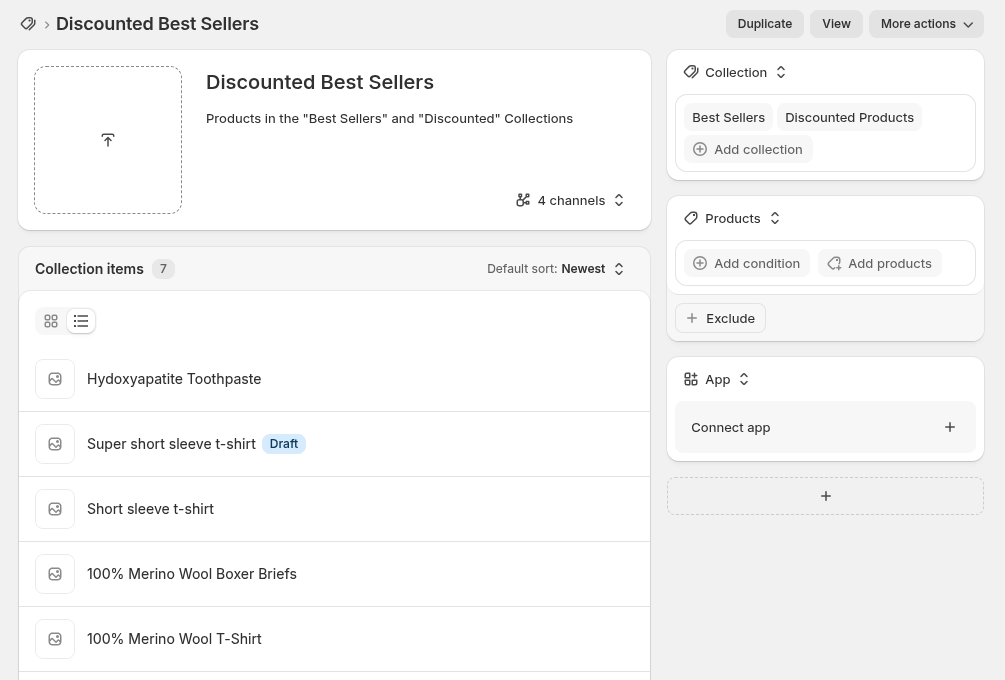Open Super short sleeve t-shirt product
Image resolution: width=1005 pixels, height=680 pixels.
(171, 444)
